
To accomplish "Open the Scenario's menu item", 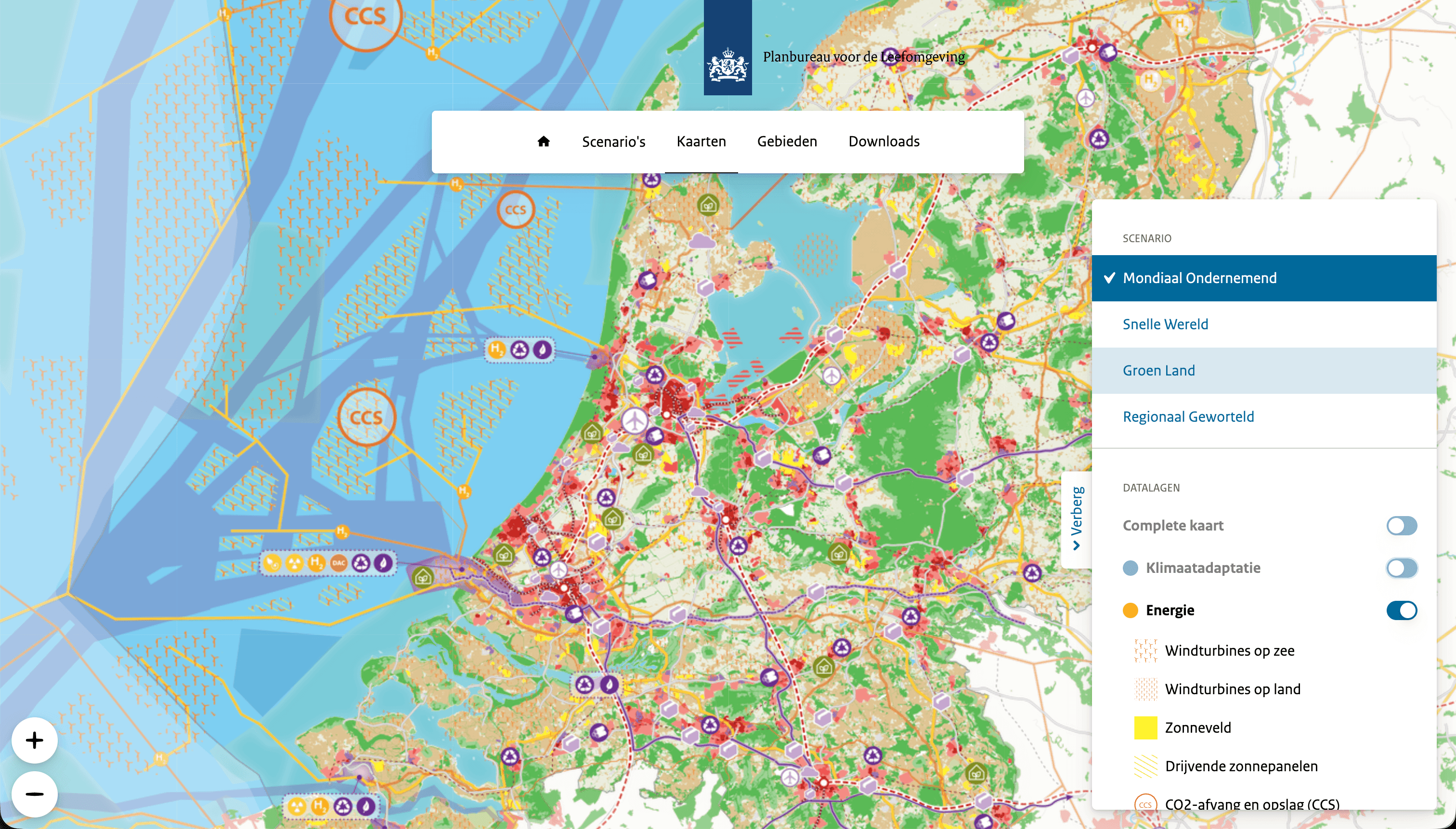I will 613,141.
